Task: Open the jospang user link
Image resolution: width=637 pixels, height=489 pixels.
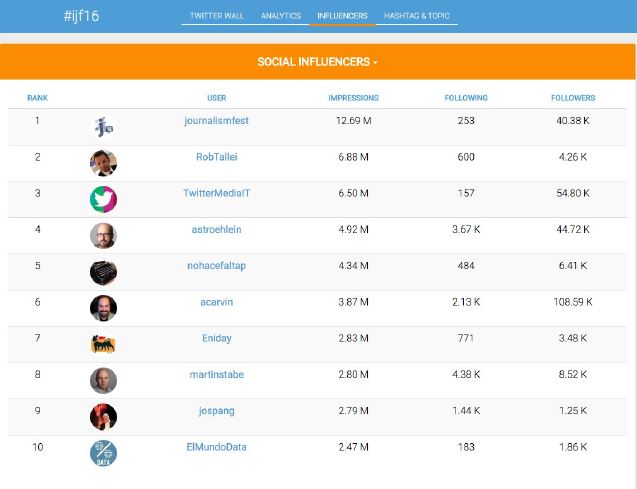Action: tap(217, 411)
